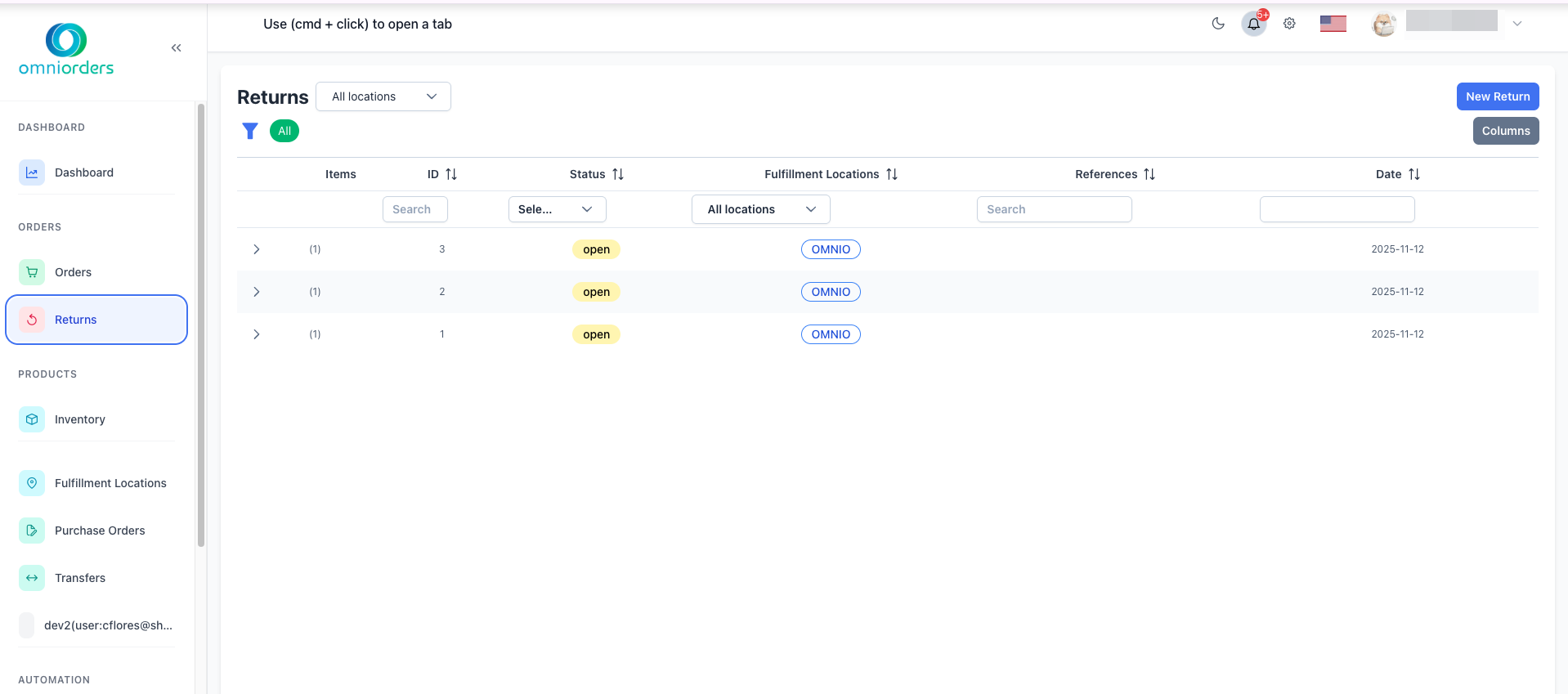Click the References search input field
Viewport: 1568px width, 694px height.
(1054, 209)
